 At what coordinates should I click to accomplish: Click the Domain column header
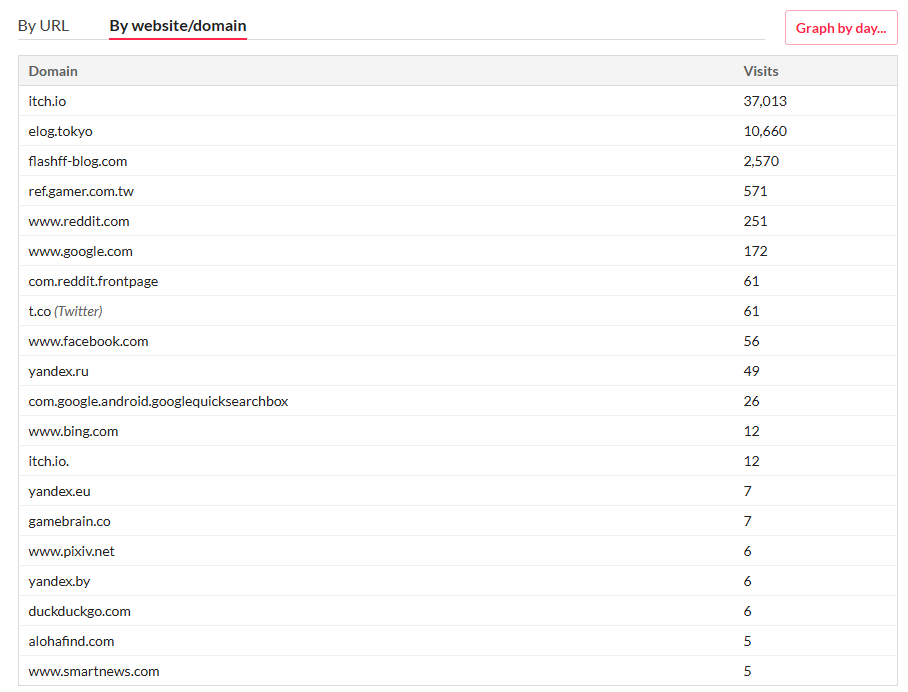point(53,71)
